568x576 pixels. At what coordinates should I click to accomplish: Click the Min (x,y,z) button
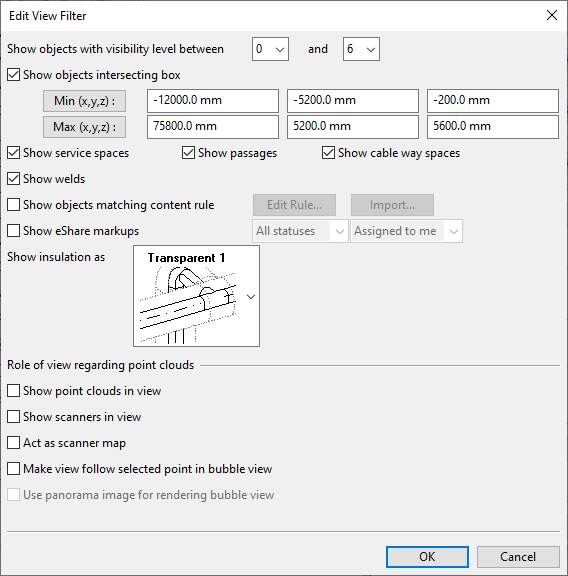[85, 101]
